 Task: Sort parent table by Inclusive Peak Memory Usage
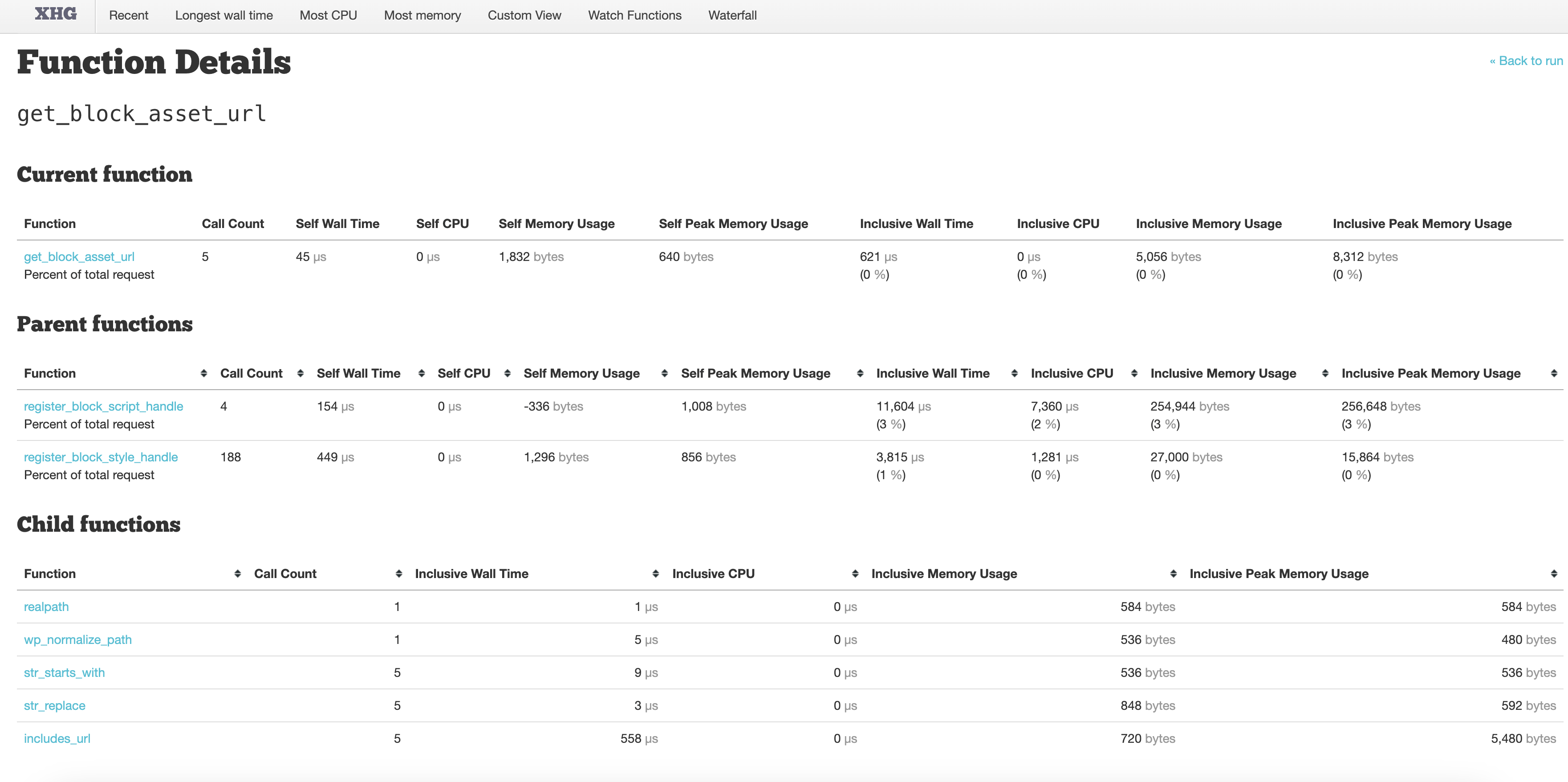click(x=1430, y=373)
